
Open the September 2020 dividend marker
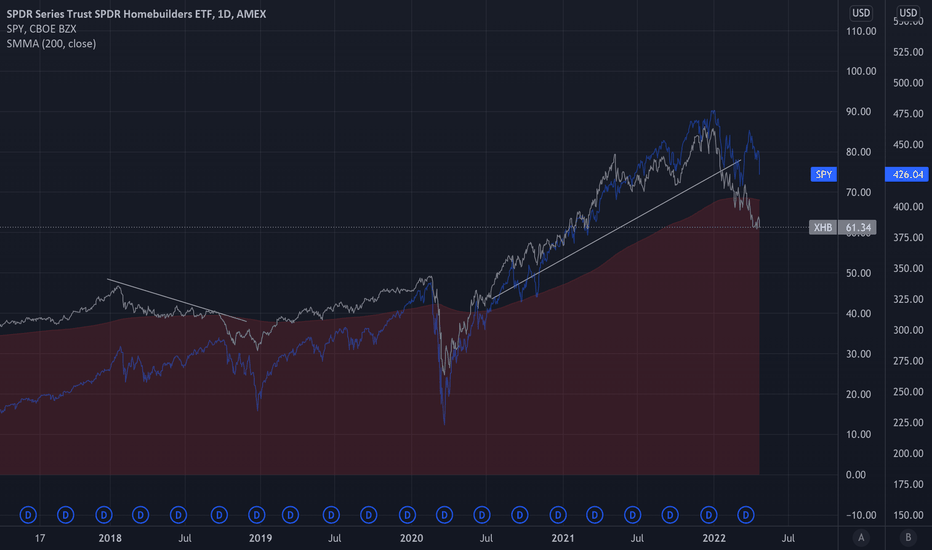click(519, 514)
